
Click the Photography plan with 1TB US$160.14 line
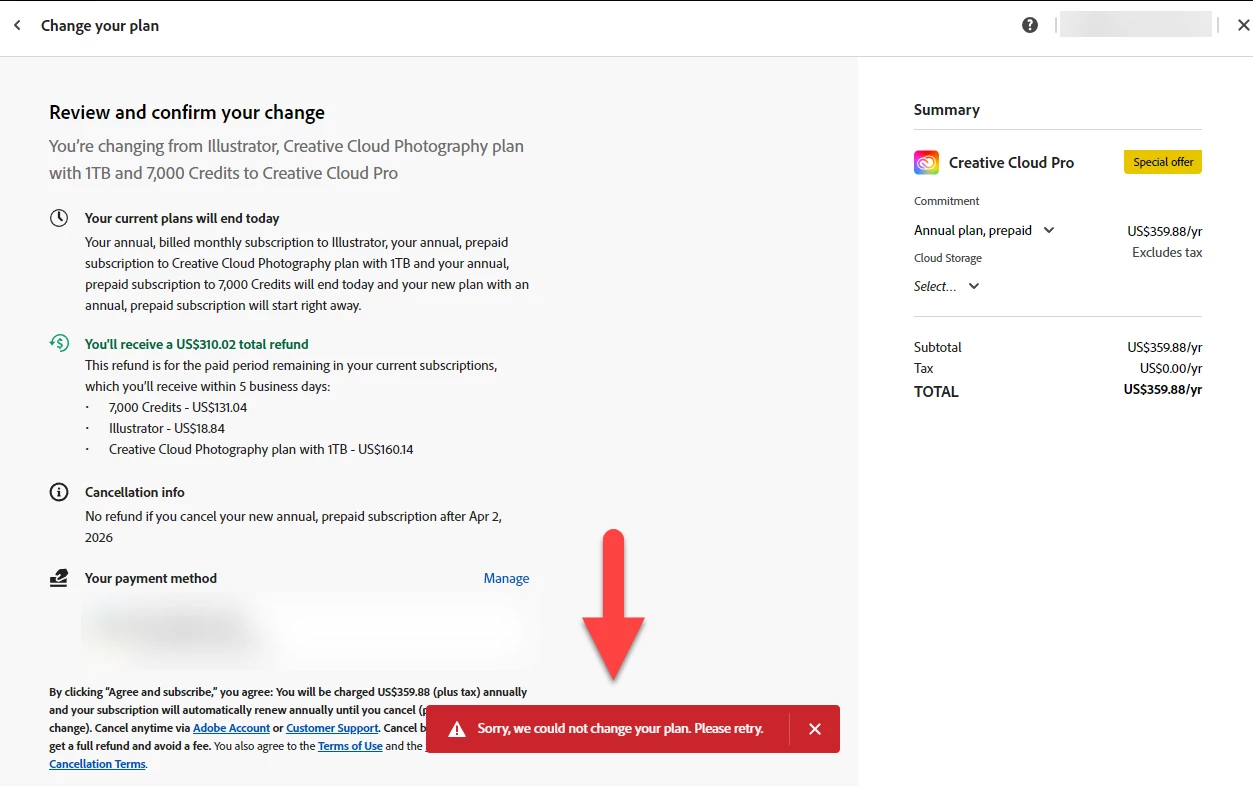261,450
